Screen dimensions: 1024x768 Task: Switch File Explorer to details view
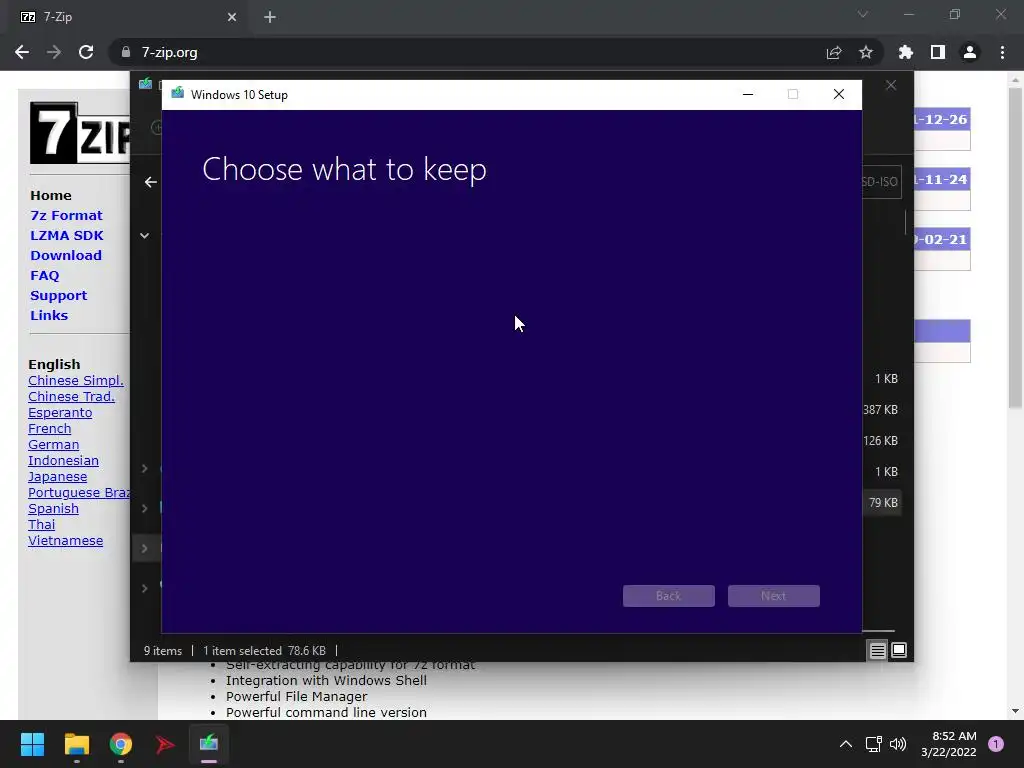coord(878,650)
